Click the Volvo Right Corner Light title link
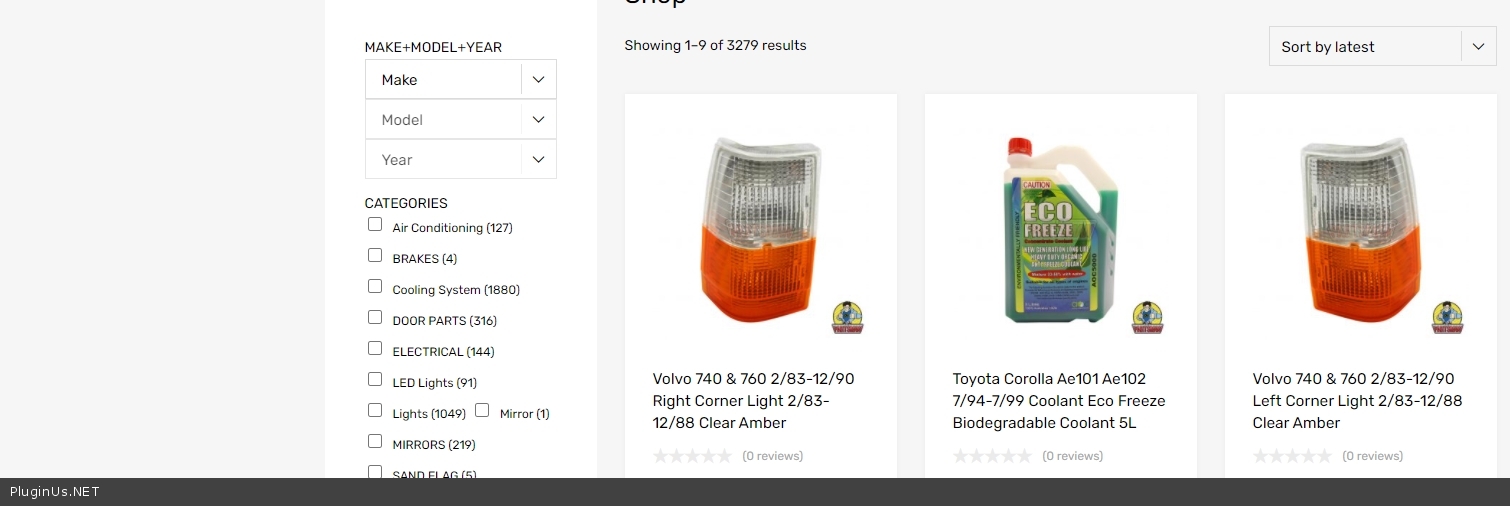1510x506 pixels. click(x=753, y=401)
